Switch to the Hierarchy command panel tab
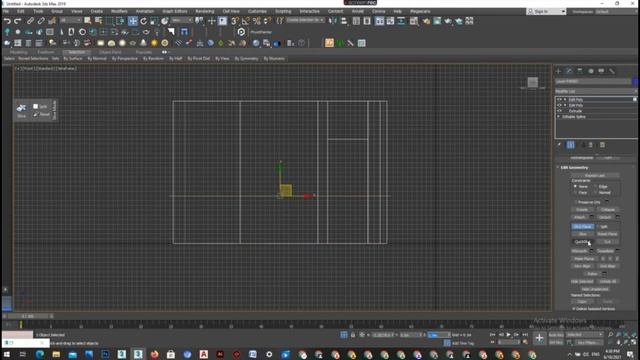Image resolution: width=640 pixels, height=360 pixels. click(x=580, y=71)
